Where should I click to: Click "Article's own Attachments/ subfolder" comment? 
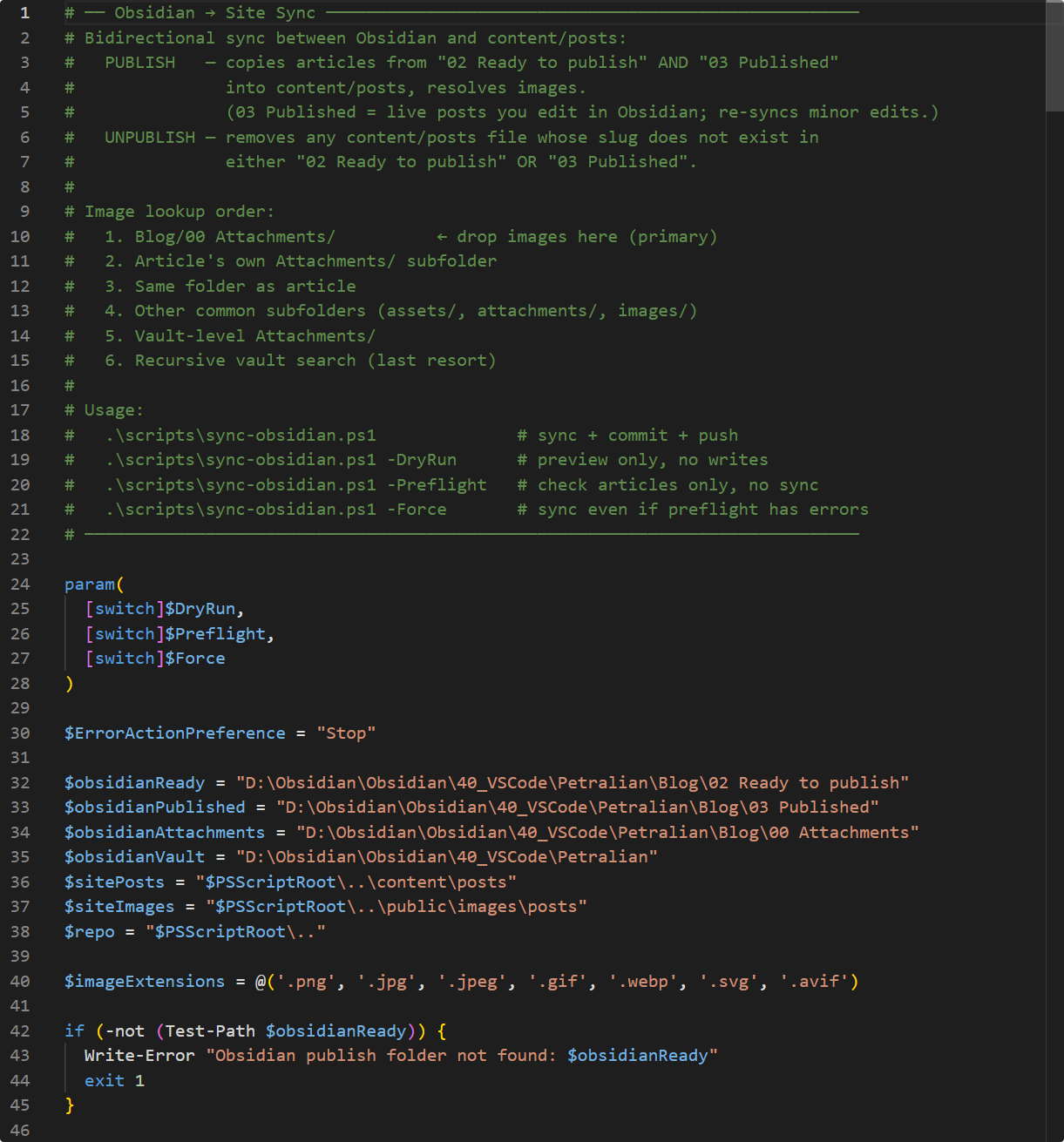tap(315, 261)
